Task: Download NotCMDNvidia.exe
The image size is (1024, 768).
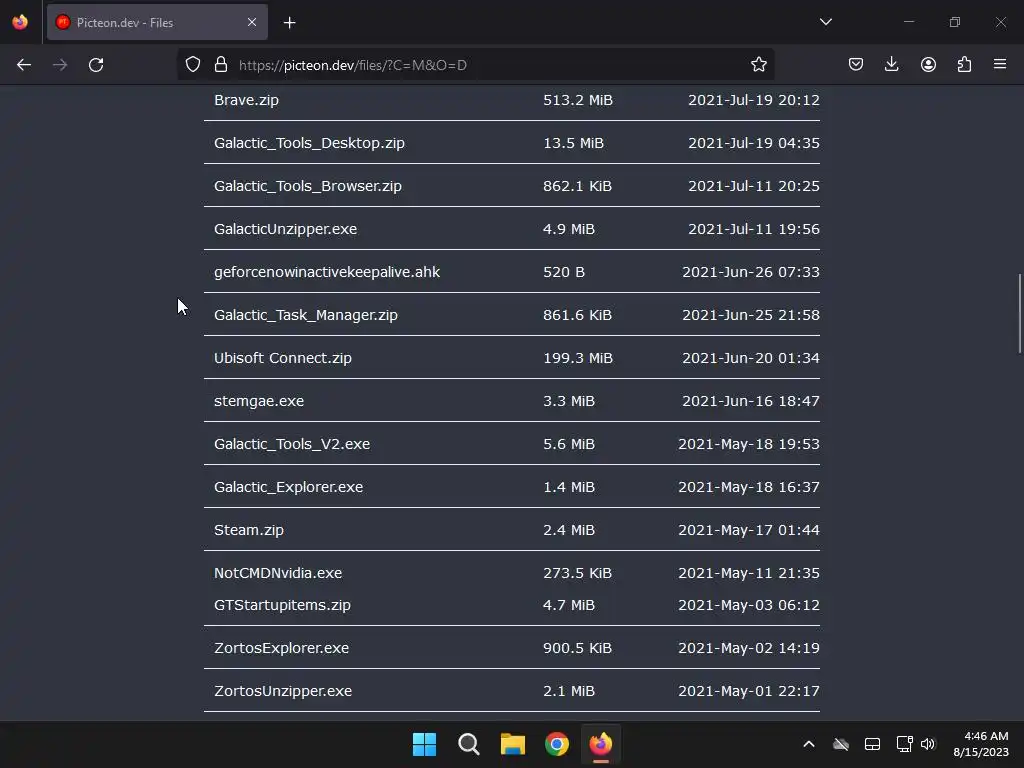Action: tap(278, 573)
